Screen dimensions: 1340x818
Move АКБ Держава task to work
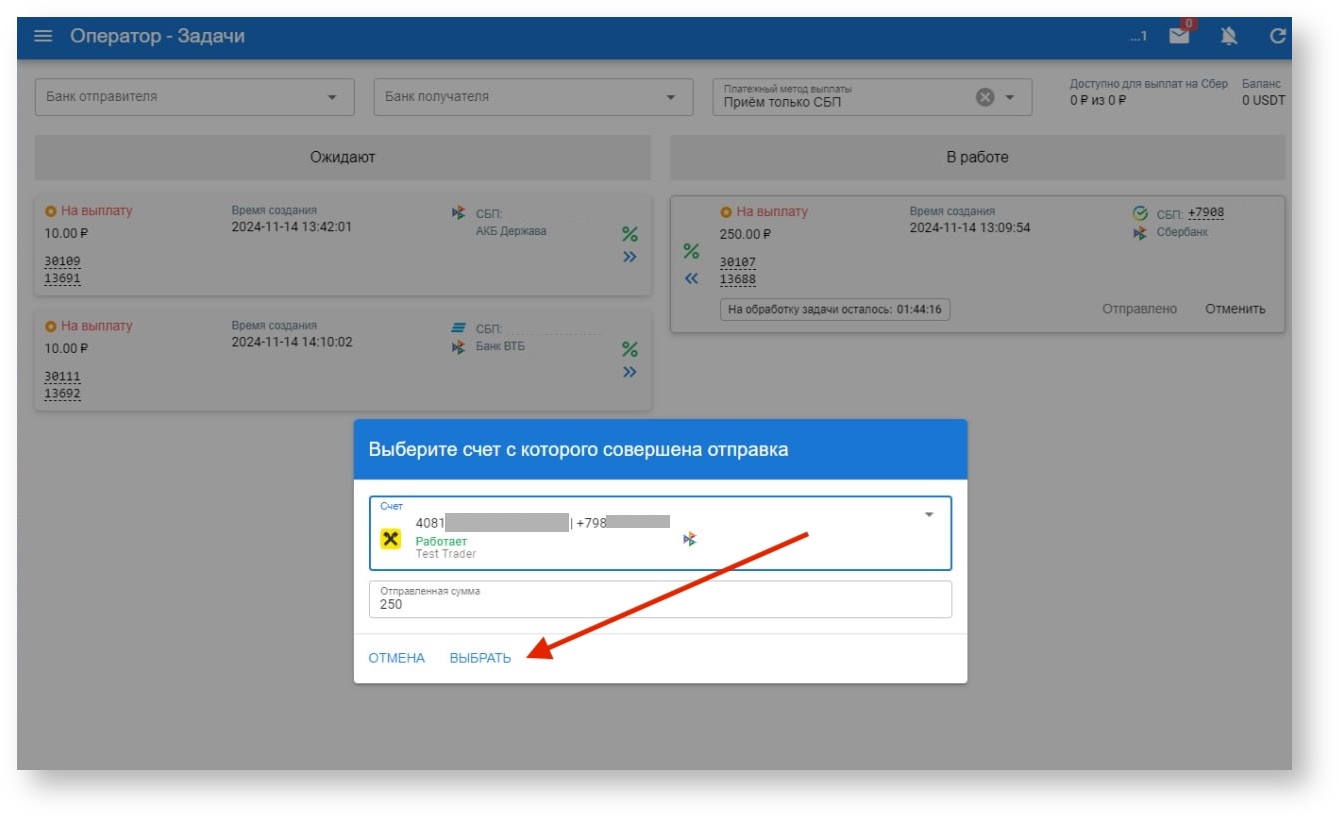(630, 257)
